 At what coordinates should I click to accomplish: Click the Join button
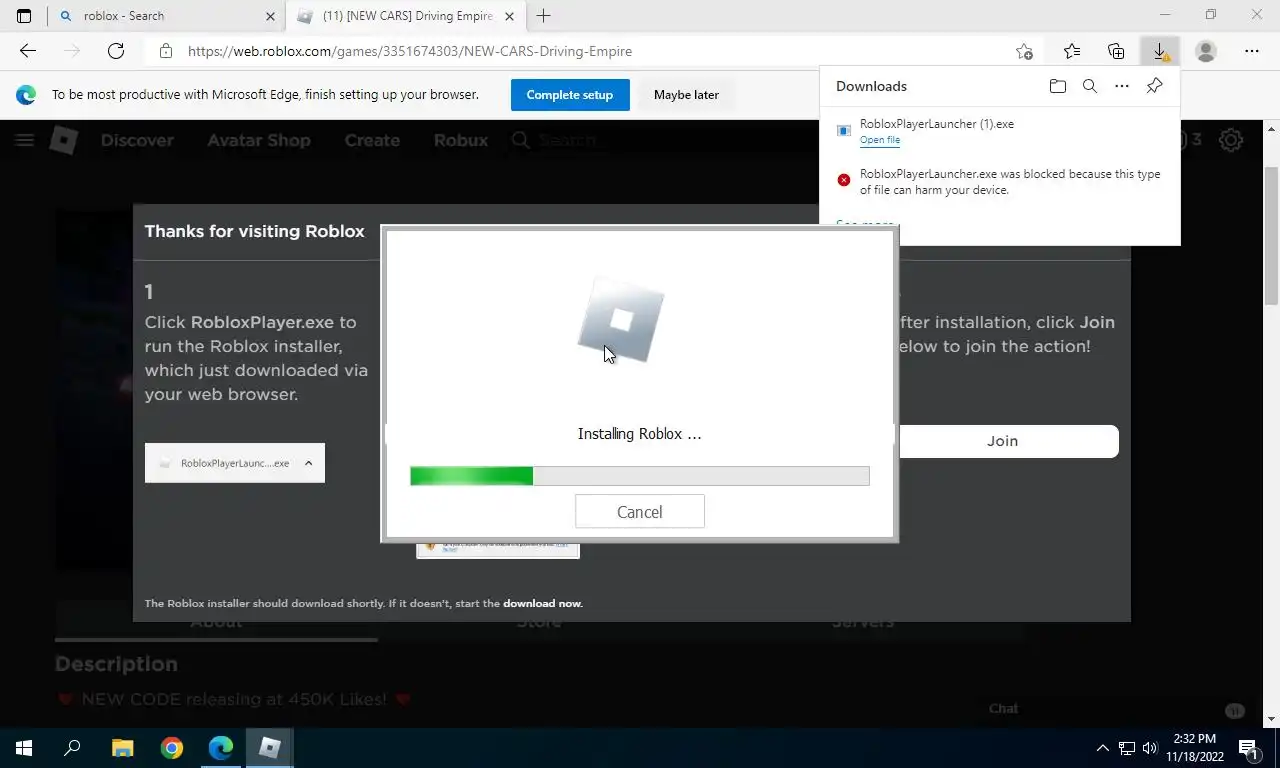pyautogui.click(x=1003, y=441)
